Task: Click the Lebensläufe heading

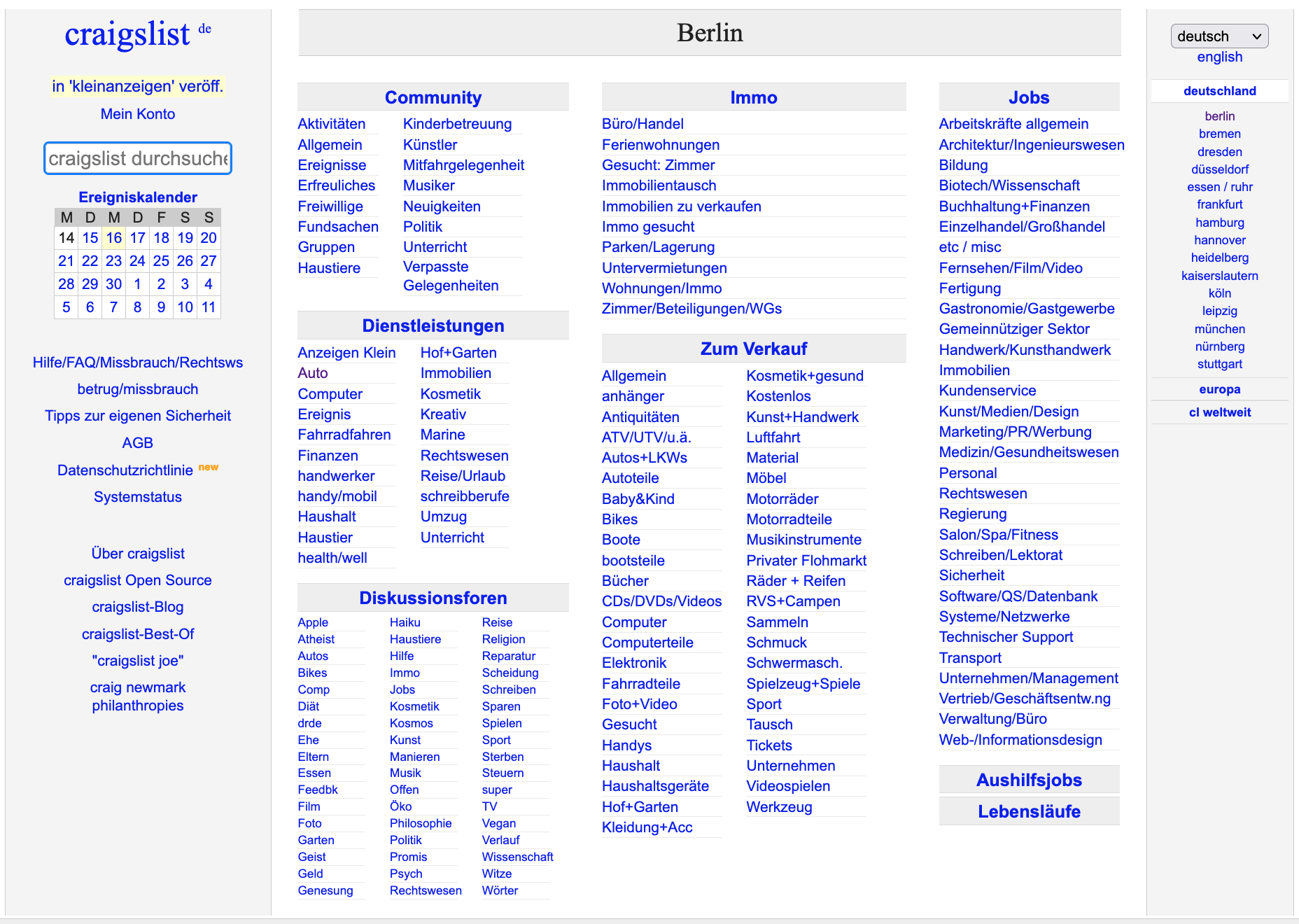Action: coord(1028,811)
